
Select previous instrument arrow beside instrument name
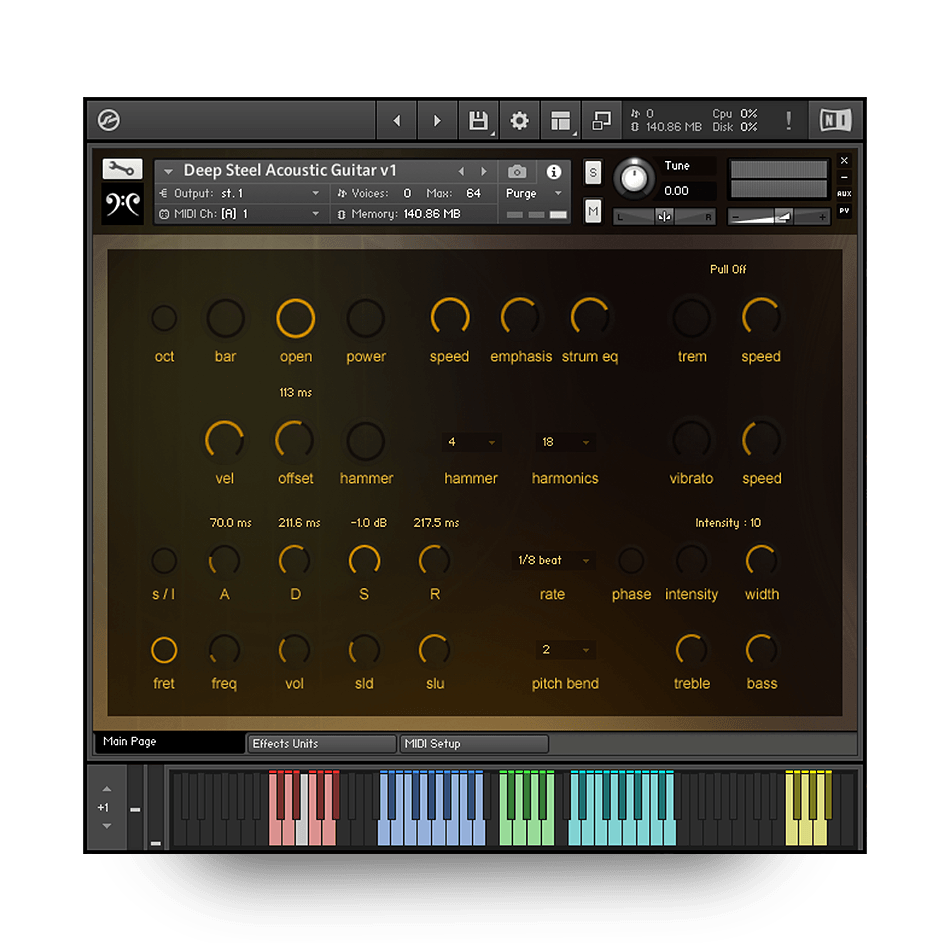point(462,171)
